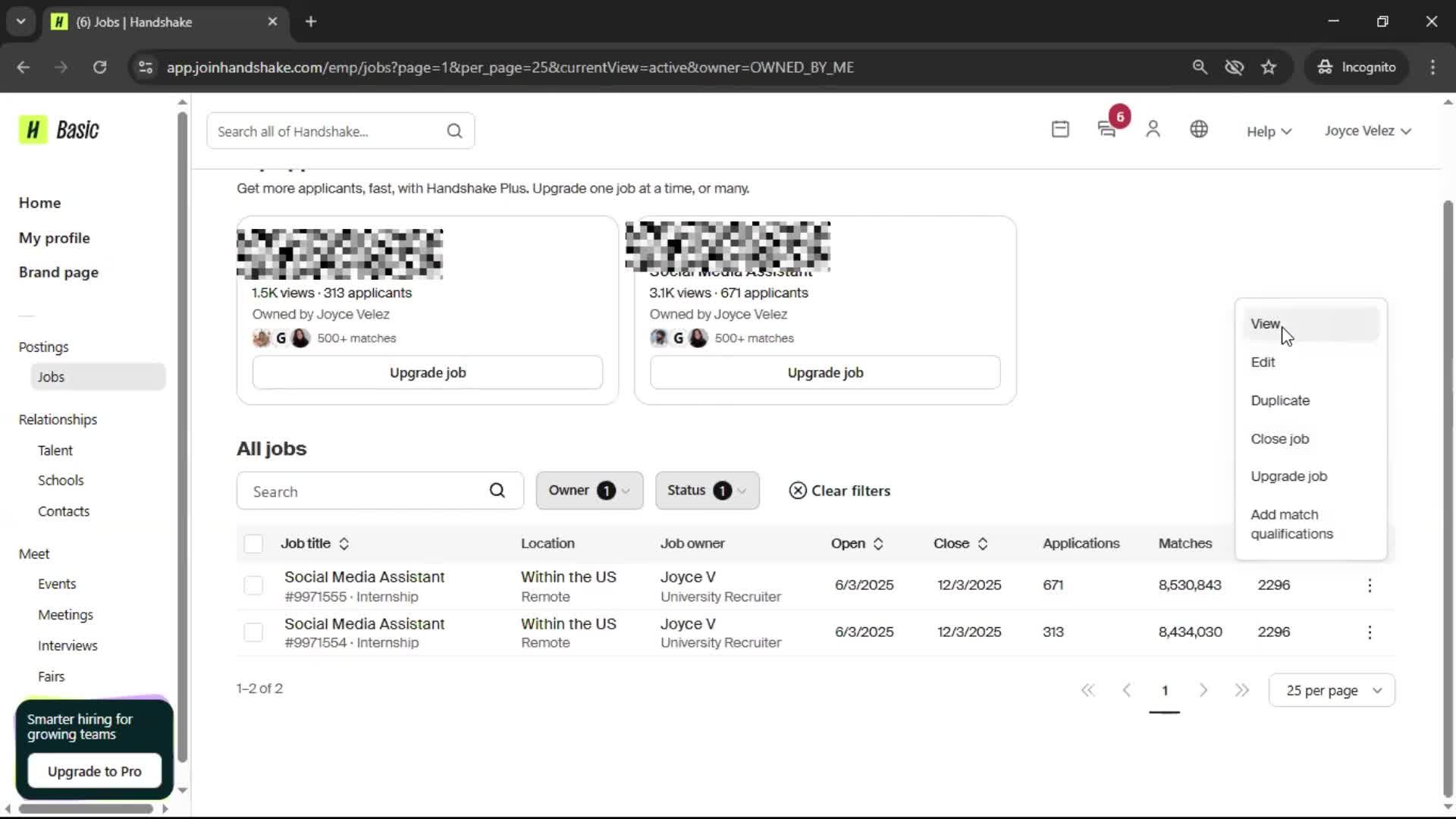Click the tracking protection eye icon
1456x819 pixels.
pyautogui.click(x=1235, y=67)
